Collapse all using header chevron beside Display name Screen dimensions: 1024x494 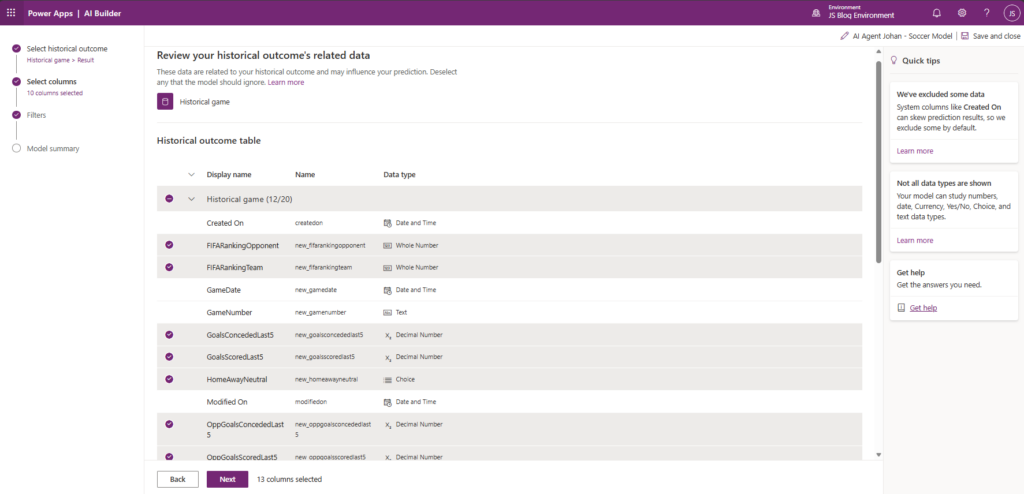click(x=191, y=174)
